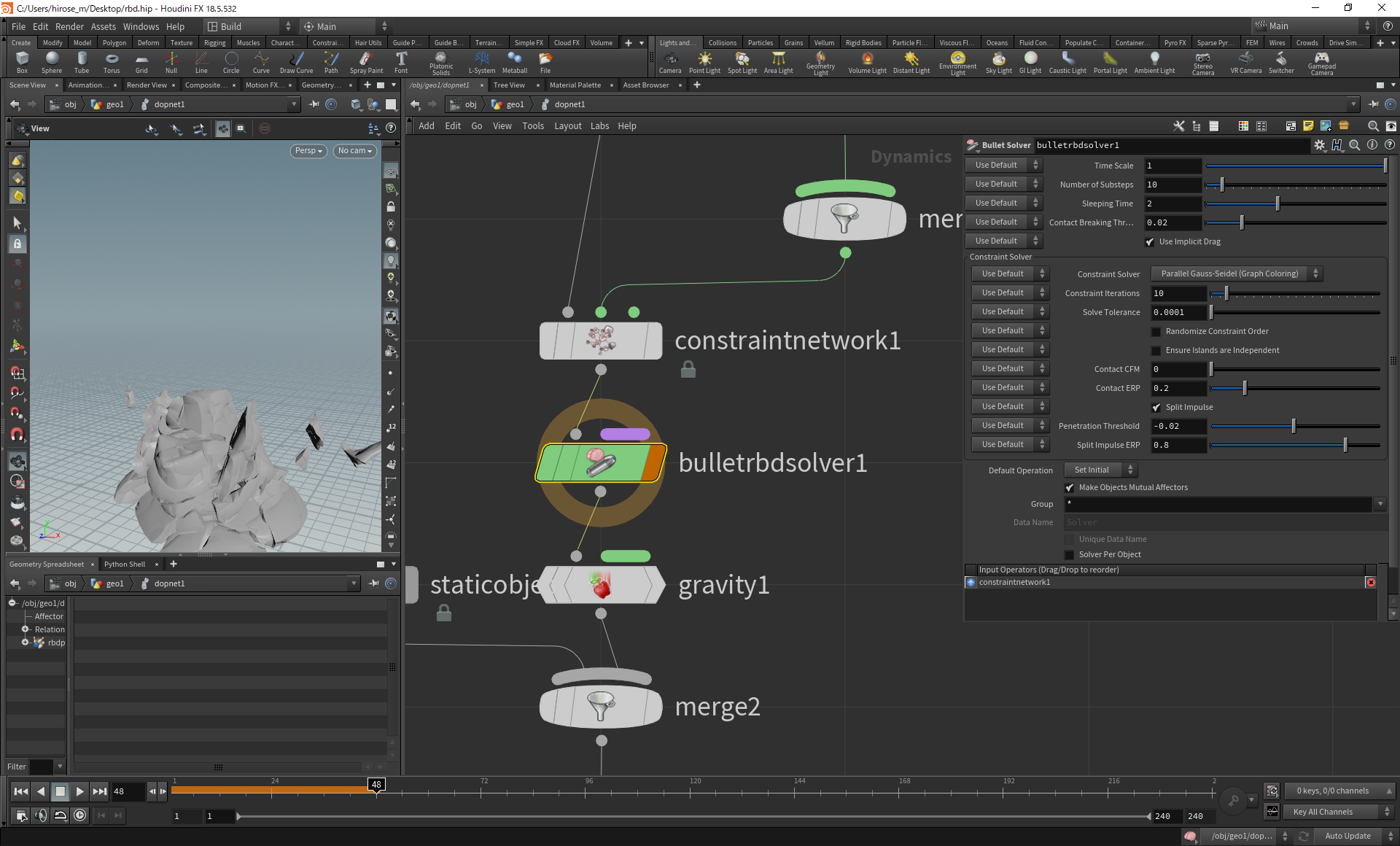
Task: Add a Point Light
Action: click(704, 63)
